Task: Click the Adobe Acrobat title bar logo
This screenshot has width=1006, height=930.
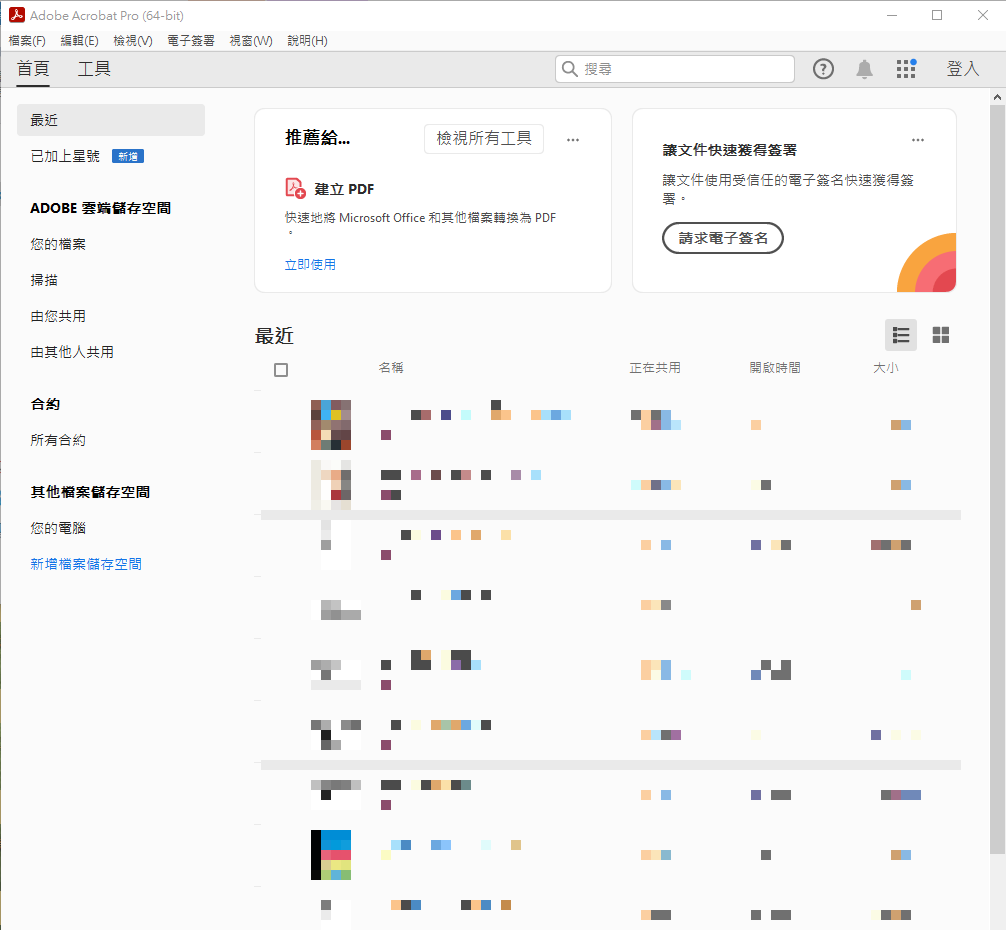Action: 16,15
